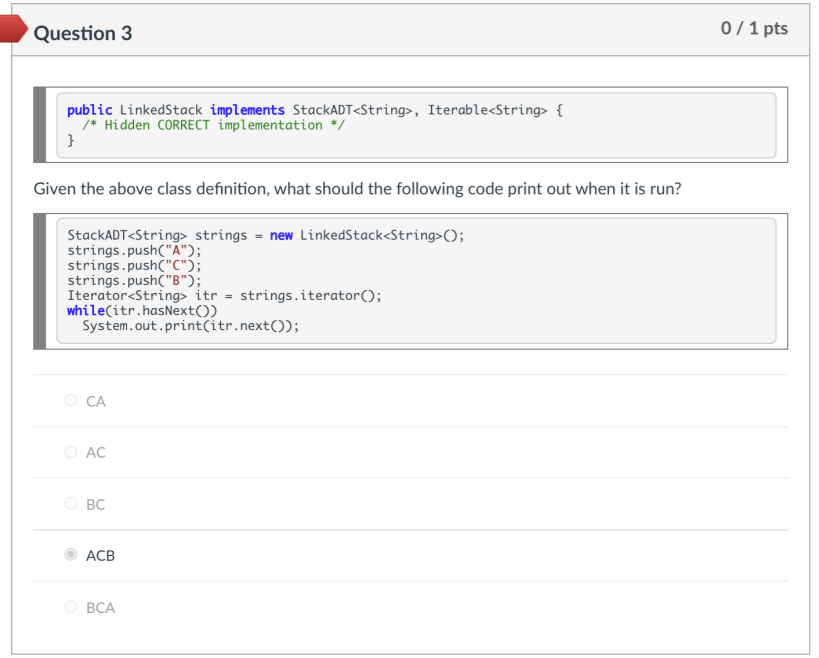Click the selected ACB radio button
This screenshot has width=819, height=658.
[71, 555]
